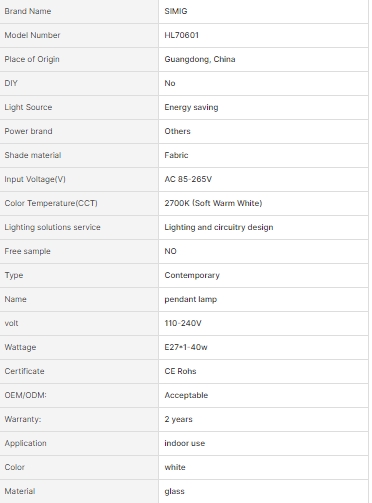Click the pendant lamp name value
The image size is (372, 503).
point(191,299)
